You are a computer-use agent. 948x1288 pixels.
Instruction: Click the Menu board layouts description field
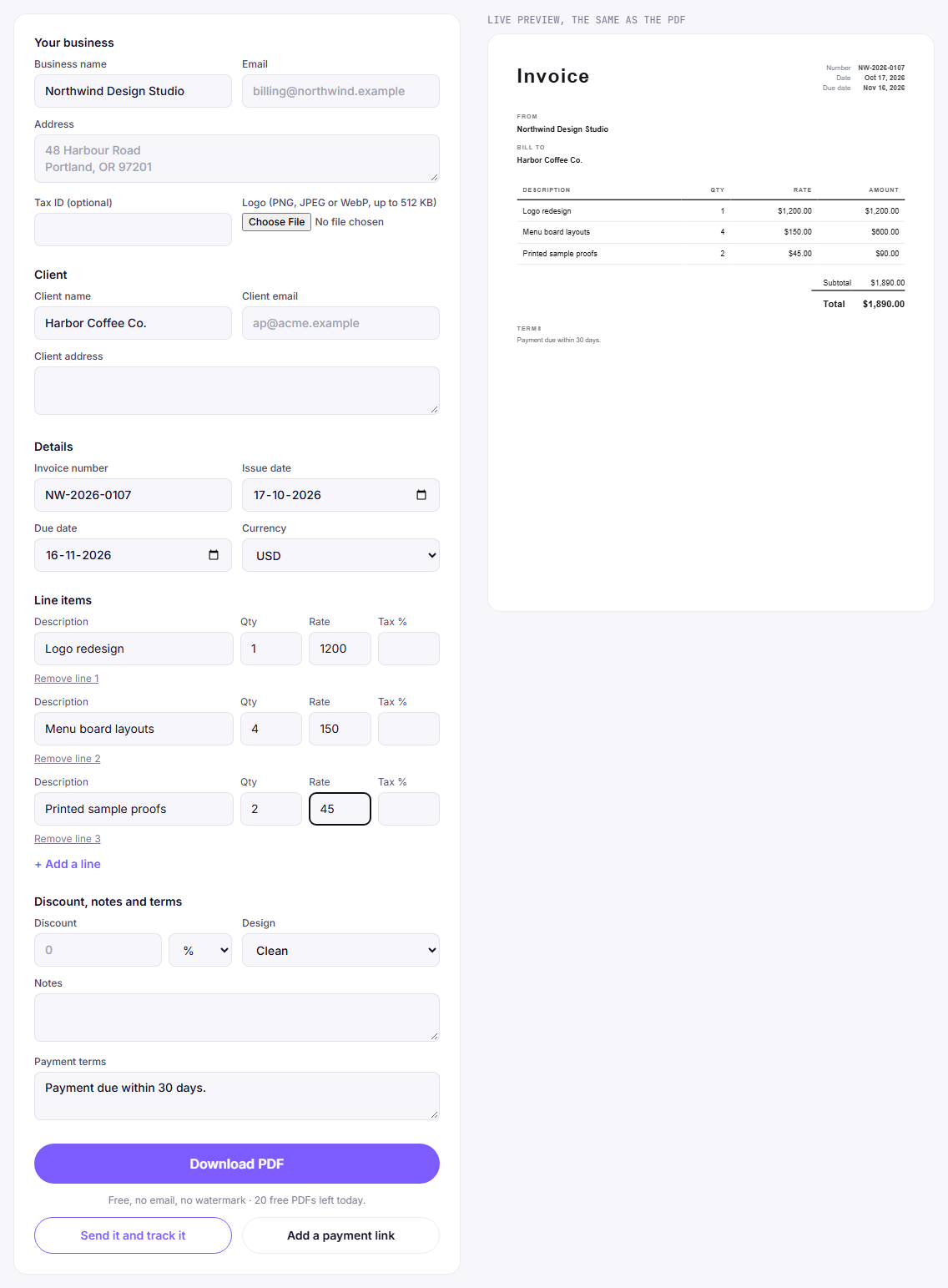click(x=134, y=729)
